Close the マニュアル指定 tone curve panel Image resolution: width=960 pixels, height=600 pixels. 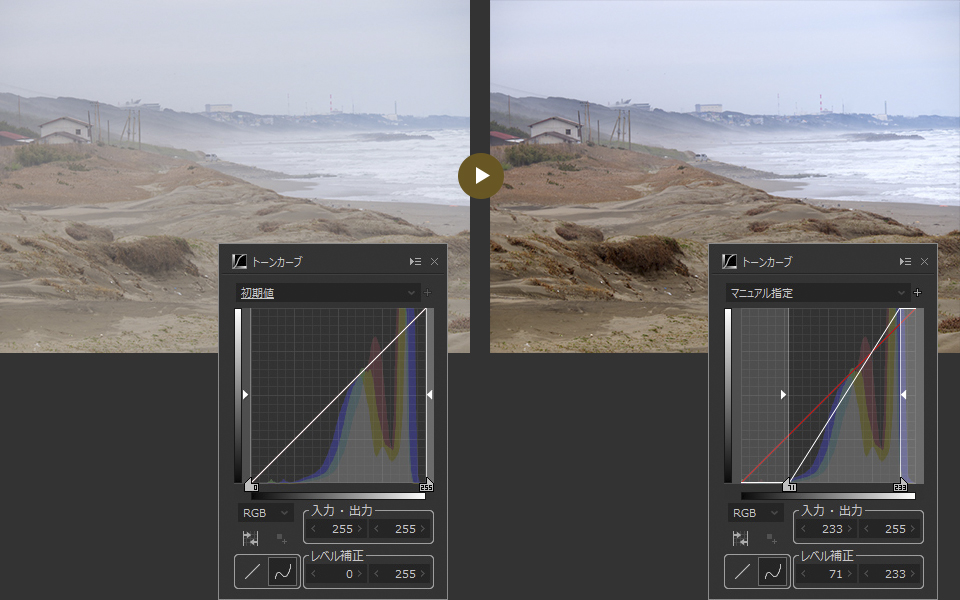(924, 262)
